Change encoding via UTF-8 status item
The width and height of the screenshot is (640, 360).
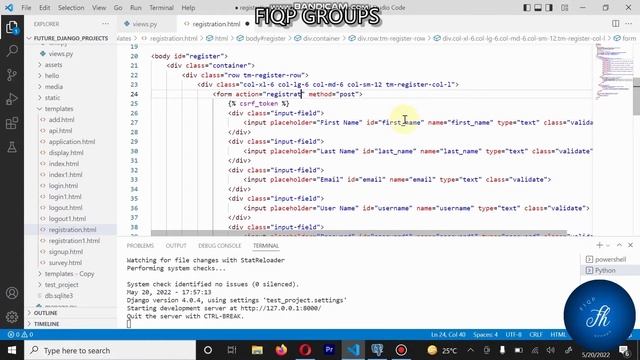coord(513,334)
